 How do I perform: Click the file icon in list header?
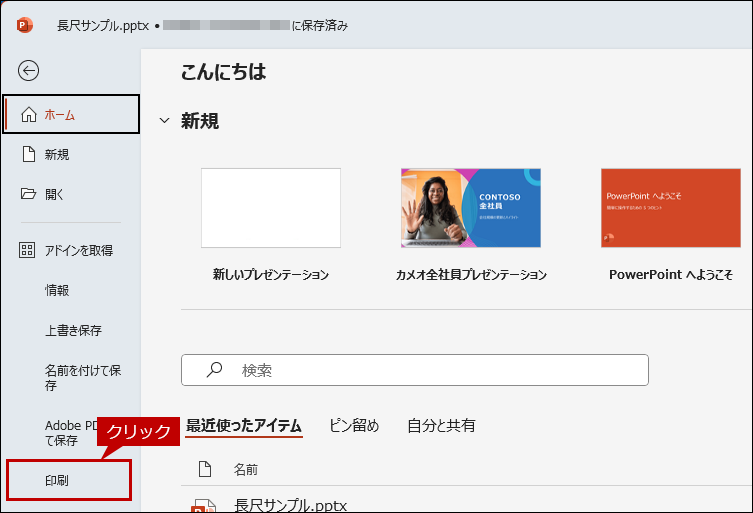click(205, 469)
